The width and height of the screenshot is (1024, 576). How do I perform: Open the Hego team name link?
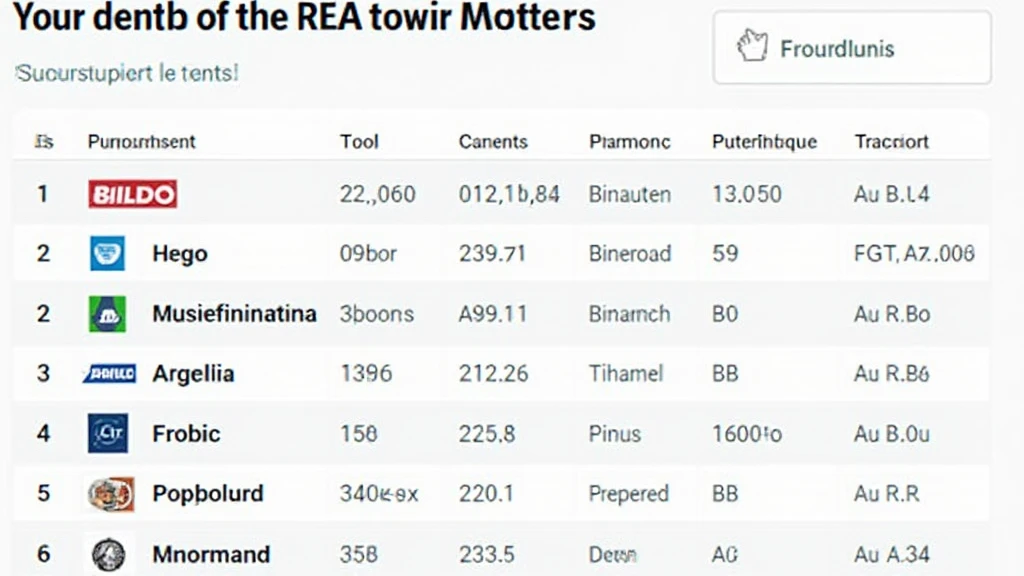(x=180, y=254)
